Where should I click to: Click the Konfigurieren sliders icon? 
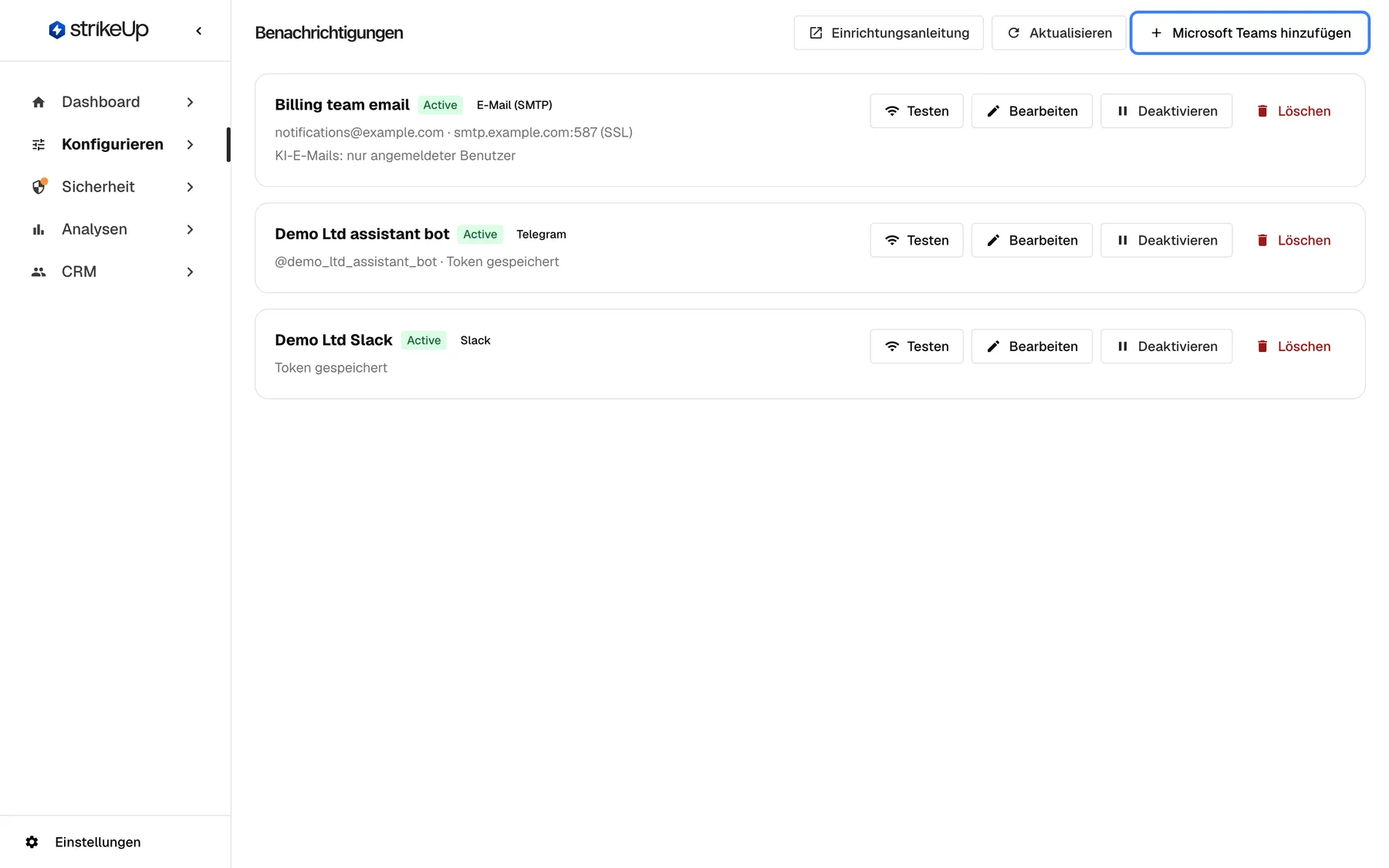pos(39,144)
